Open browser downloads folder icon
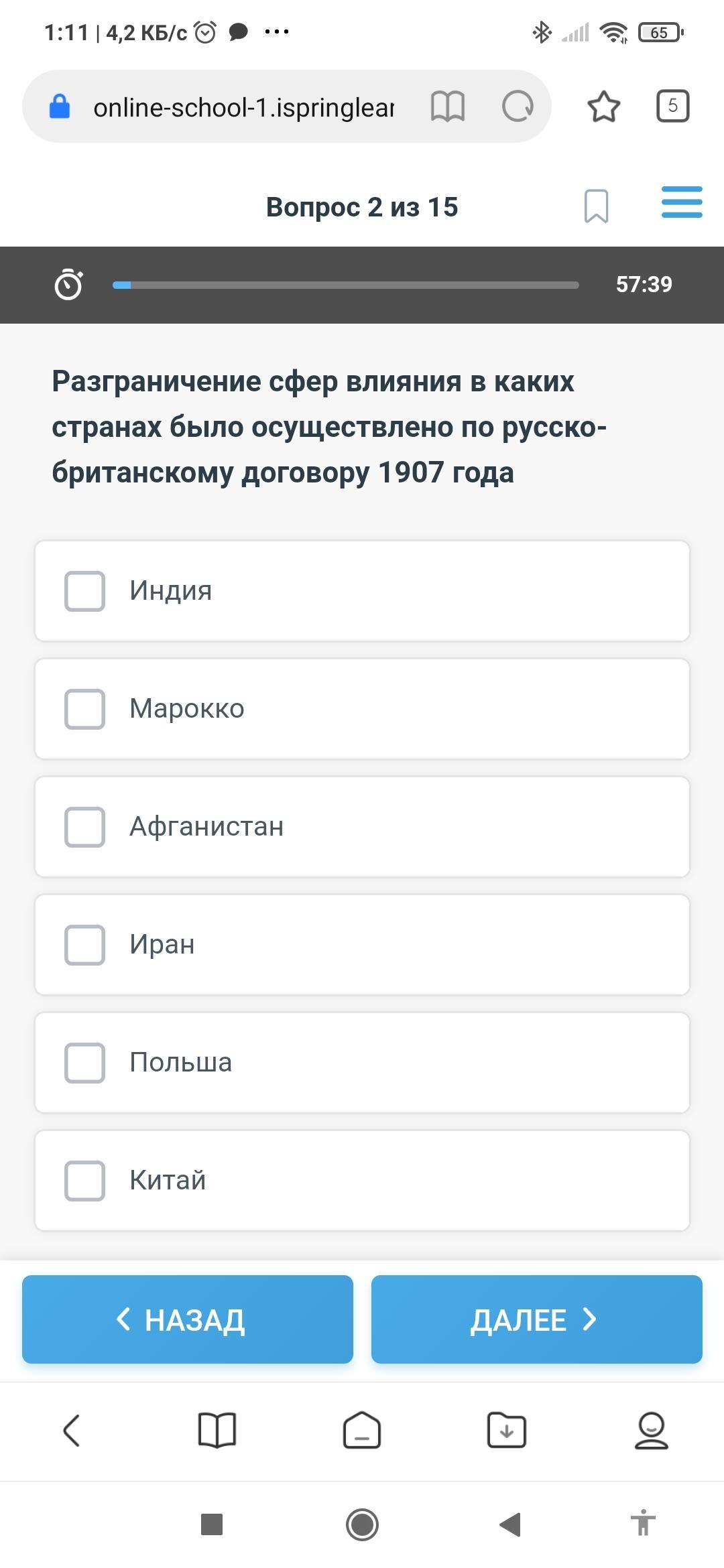Image resolution: width=724 pixels, height=1568 pixels. [x=506, y=1430]
